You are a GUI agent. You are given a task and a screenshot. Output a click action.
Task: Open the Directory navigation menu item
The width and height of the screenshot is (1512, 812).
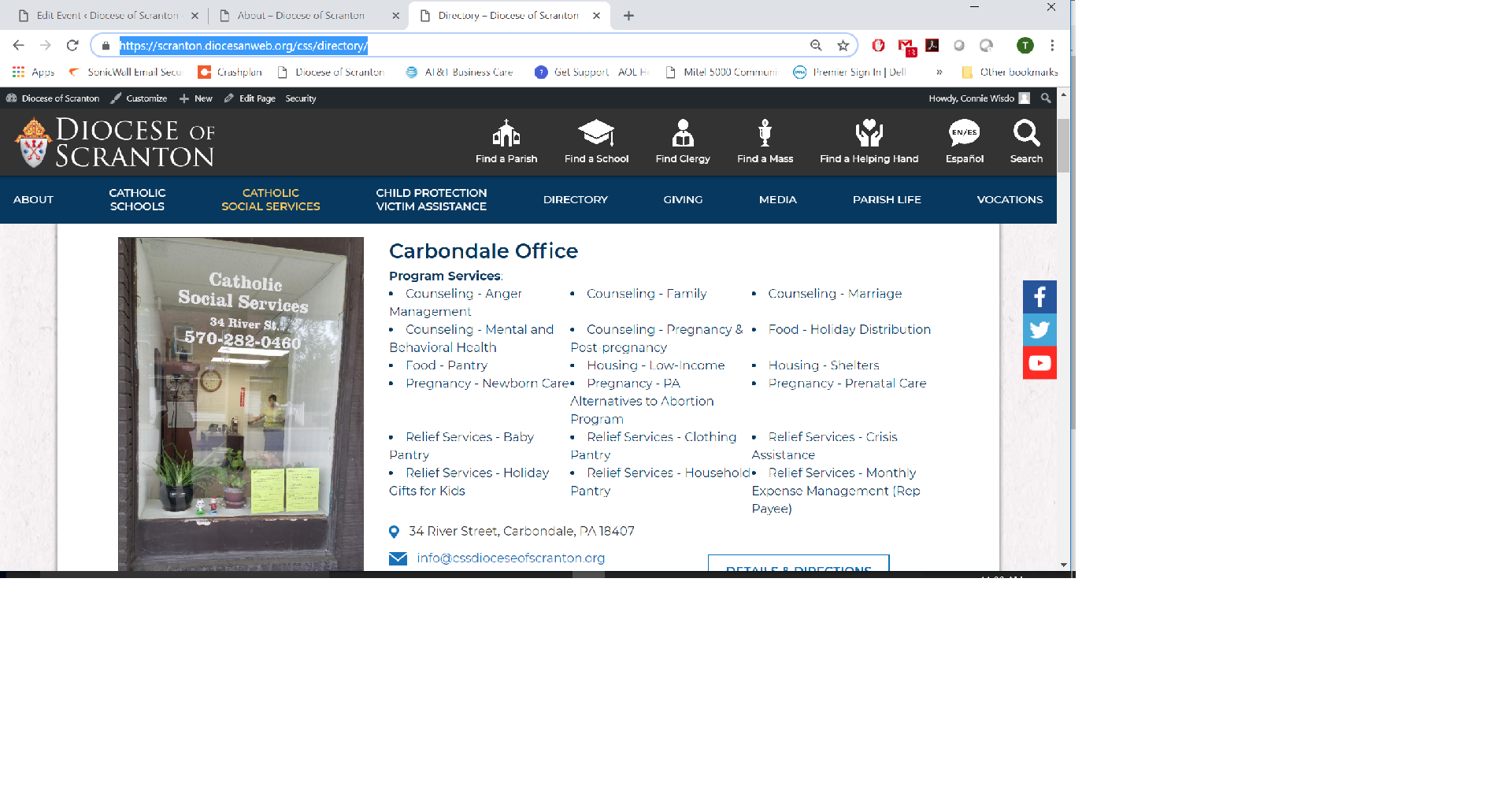tap(575, 200)
